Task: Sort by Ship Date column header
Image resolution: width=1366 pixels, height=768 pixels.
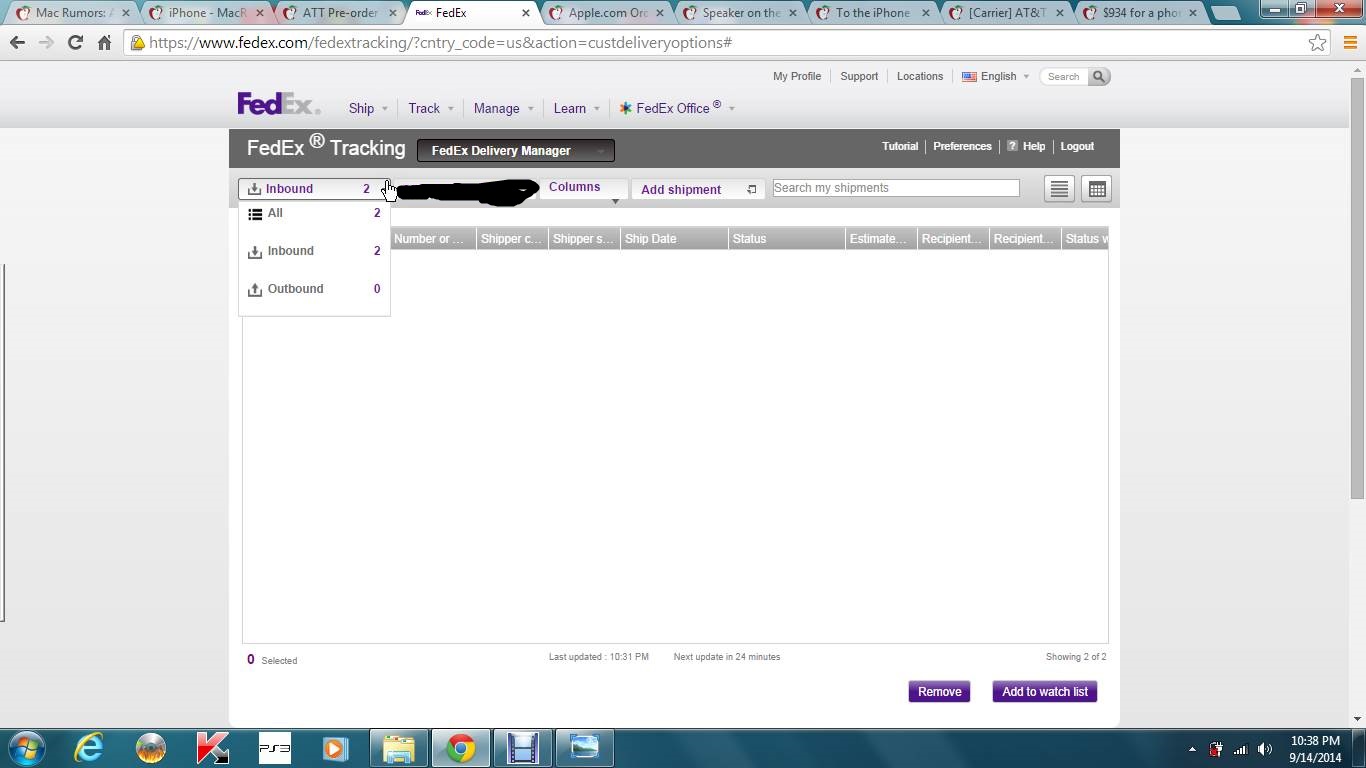Action: (x=674, y=239)
